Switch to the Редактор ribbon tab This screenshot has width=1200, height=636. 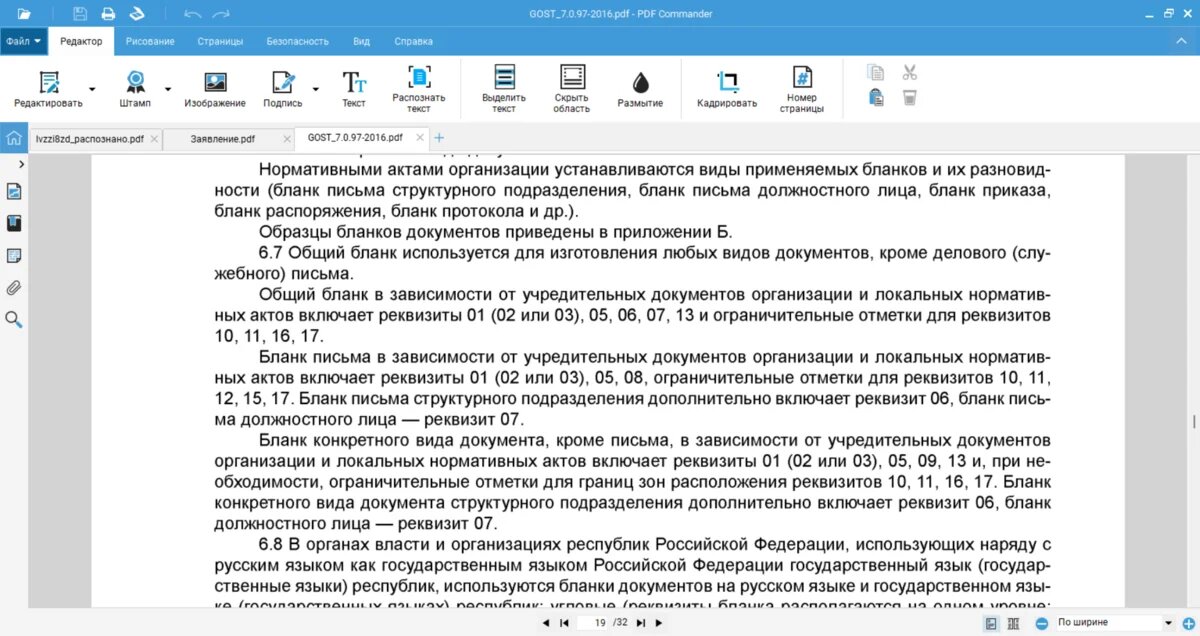(x=81, y=41)
